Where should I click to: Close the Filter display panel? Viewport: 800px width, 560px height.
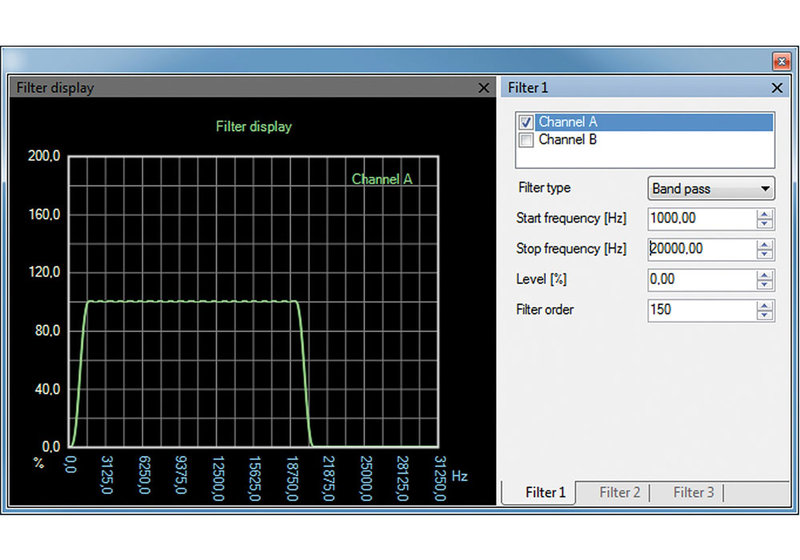tap(484, 88)
